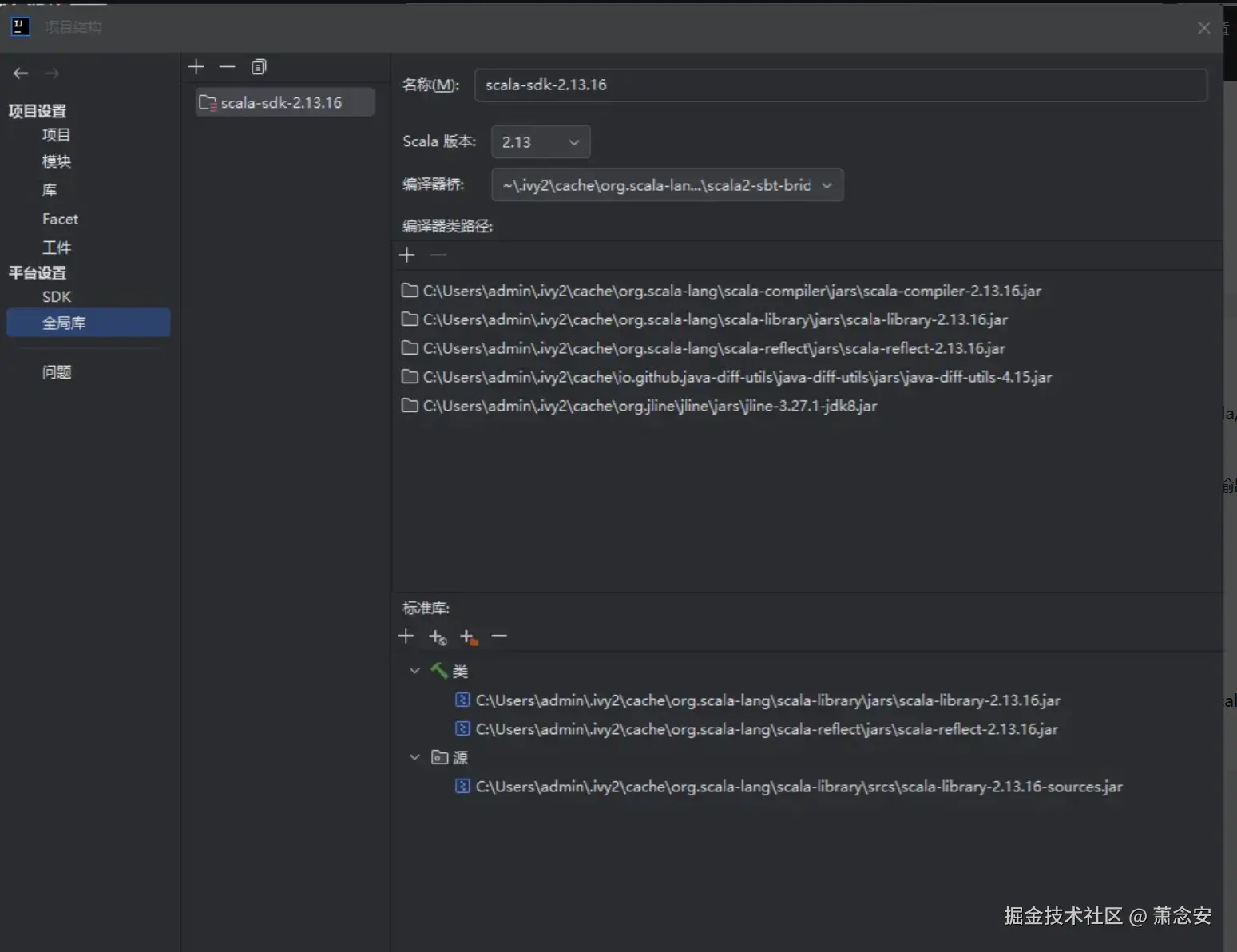Click jar icon of scala-library sources row

[462, 787]
